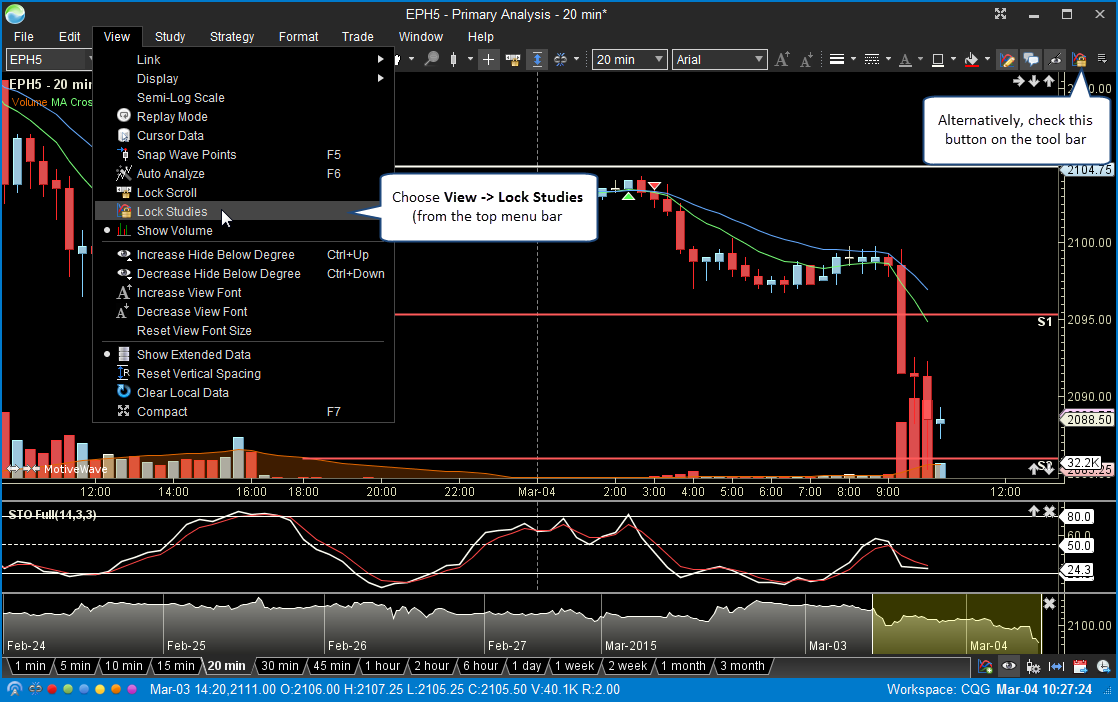Switch to the 30 min tab
Screen dimensions: 1118x702
(280, 666)
